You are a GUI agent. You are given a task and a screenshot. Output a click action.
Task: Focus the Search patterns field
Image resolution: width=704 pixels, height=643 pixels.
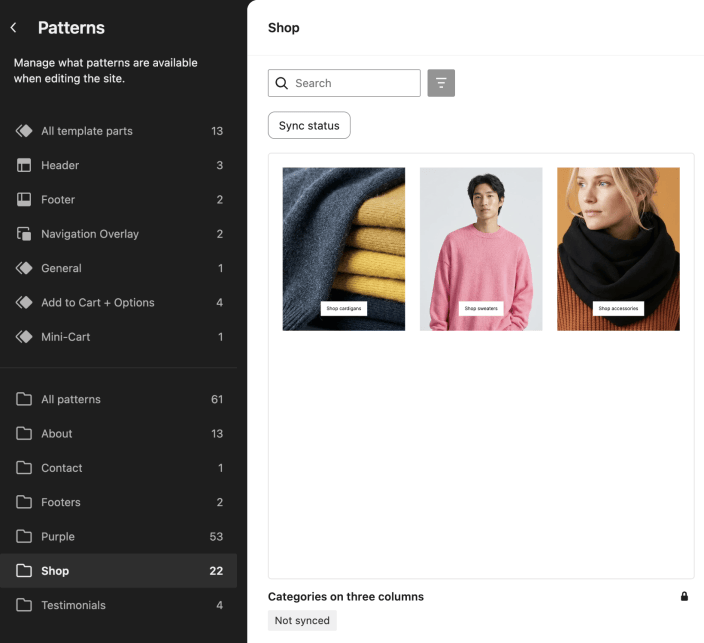[344, 83]
